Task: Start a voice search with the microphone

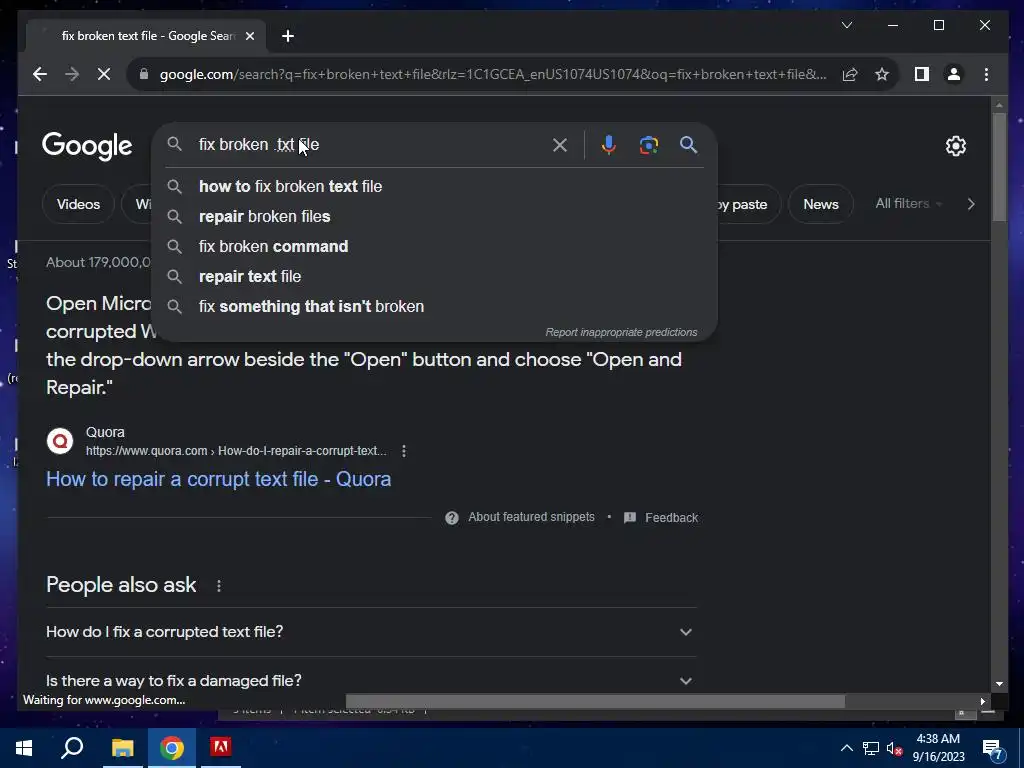Action: click(x=609, y=145)
